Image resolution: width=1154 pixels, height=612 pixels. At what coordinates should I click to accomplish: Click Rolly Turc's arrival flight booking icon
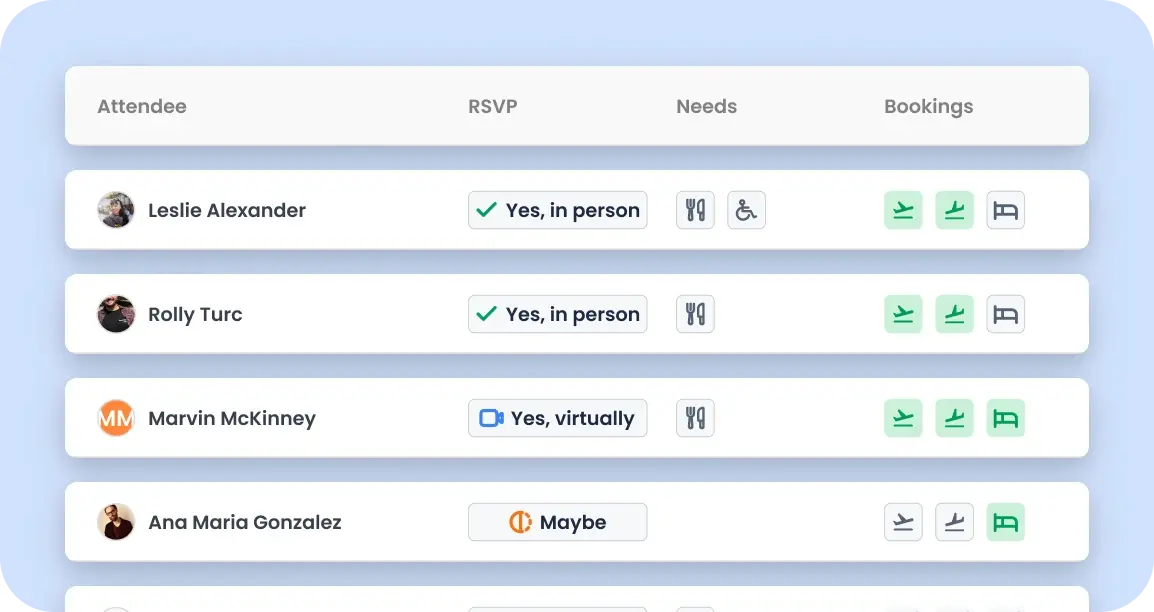coord(954,314)
